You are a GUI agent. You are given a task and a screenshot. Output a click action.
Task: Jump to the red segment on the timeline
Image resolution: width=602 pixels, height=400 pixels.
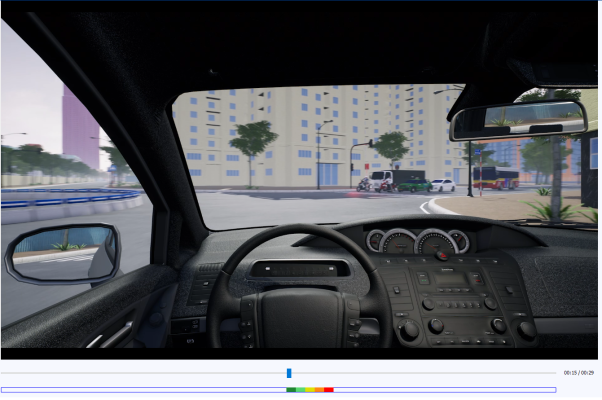[x=329, y=389]
